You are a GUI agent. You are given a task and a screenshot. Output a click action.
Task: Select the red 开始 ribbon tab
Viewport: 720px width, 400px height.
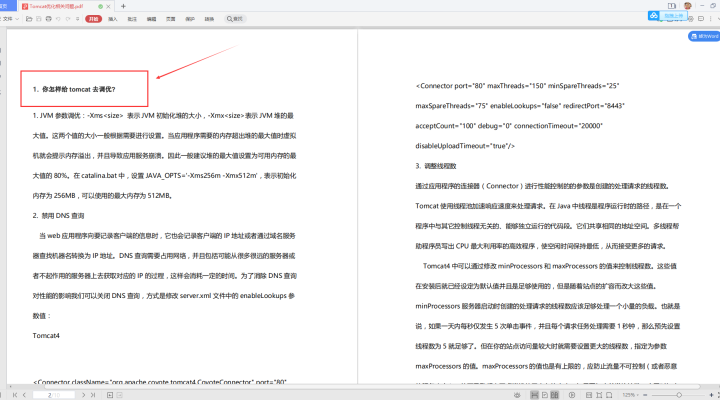93,19
